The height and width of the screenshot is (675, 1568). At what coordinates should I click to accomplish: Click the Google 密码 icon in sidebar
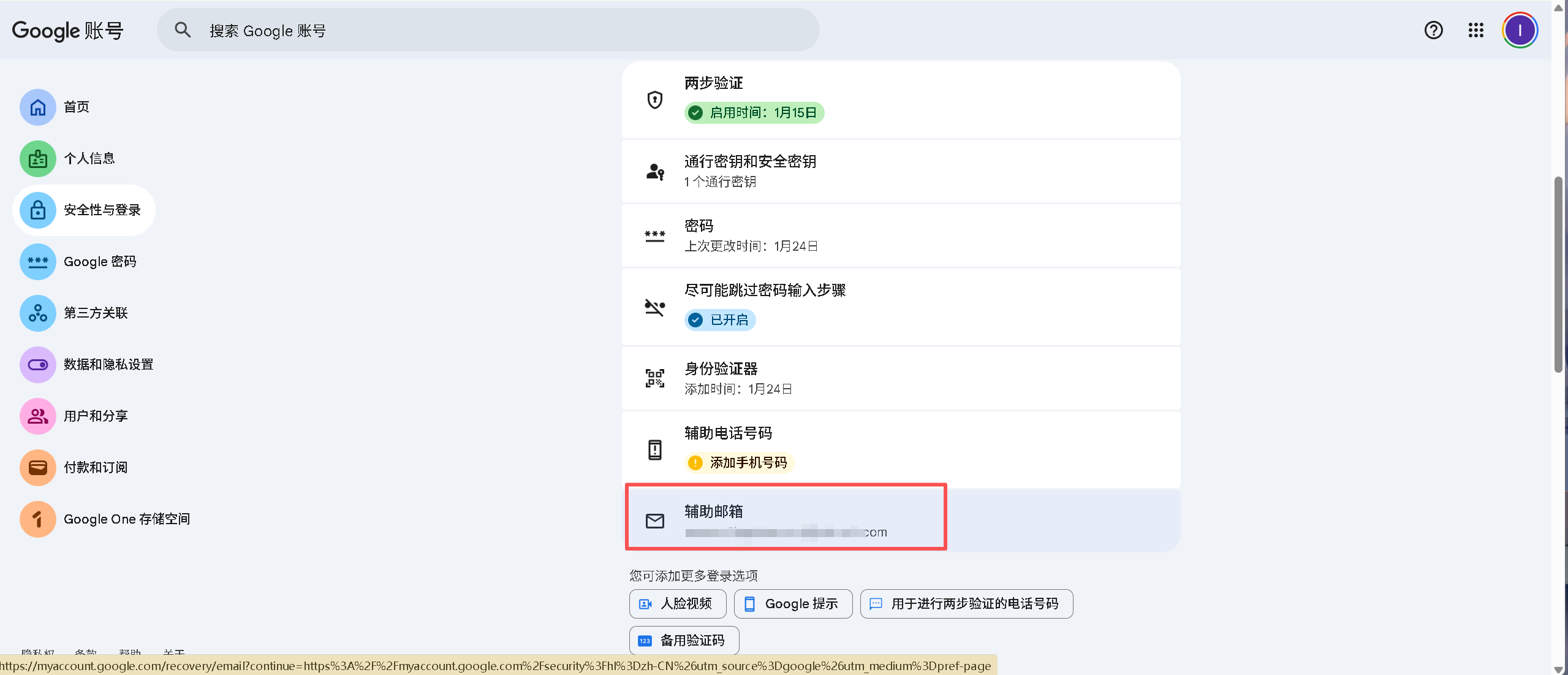(x=37, y=262)
